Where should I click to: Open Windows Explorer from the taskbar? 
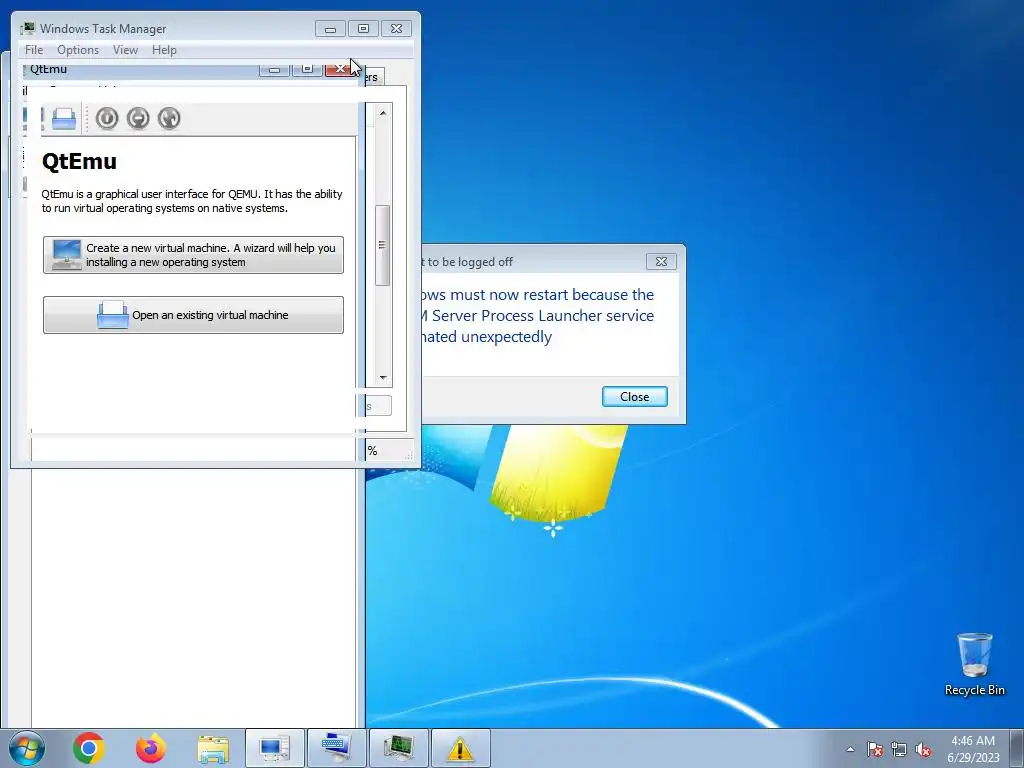click(213, 748)
